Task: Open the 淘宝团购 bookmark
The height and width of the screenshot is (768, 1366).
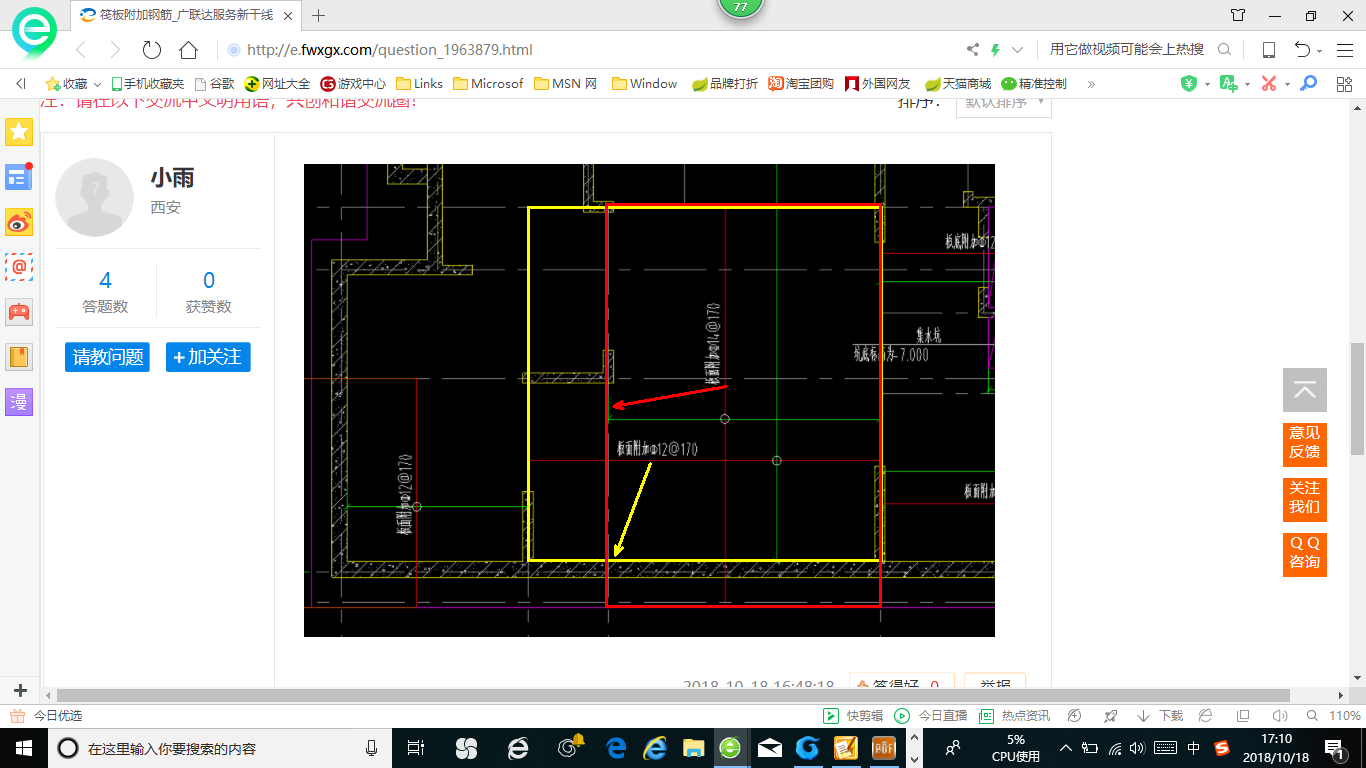Action: coord(801,84)
